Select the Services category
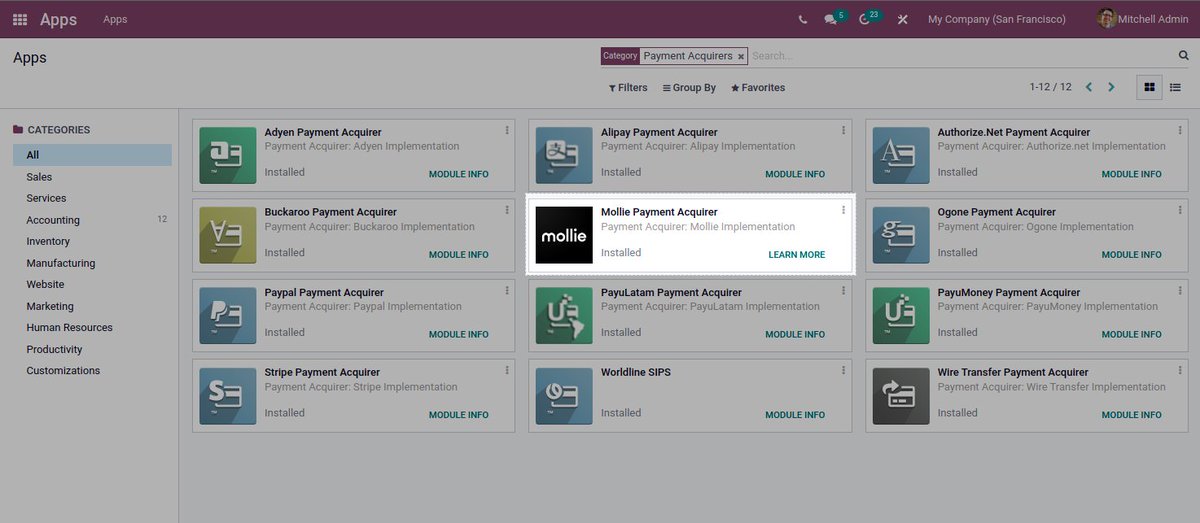Image resolution: width=1200 pixels, height=523 pixels. [92, 198]
